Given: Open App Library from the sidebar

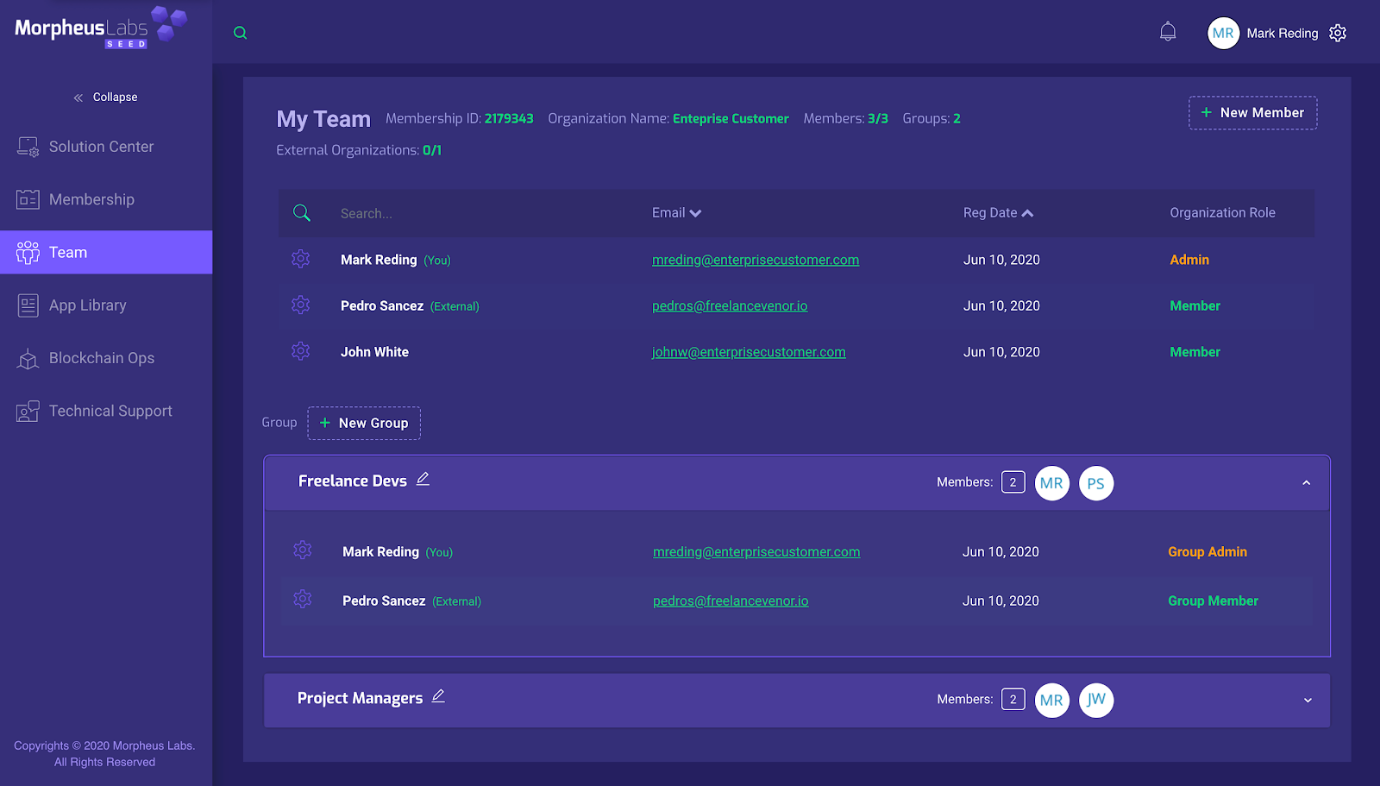Looking at the screenshot, I should [x=28, y=305].
